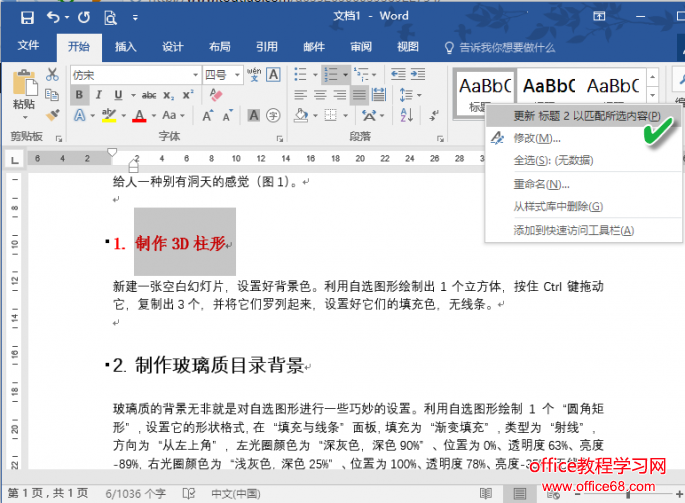Toggle Bold formatting button
Viewport: 685px width, 503px height.
[80, 95]
